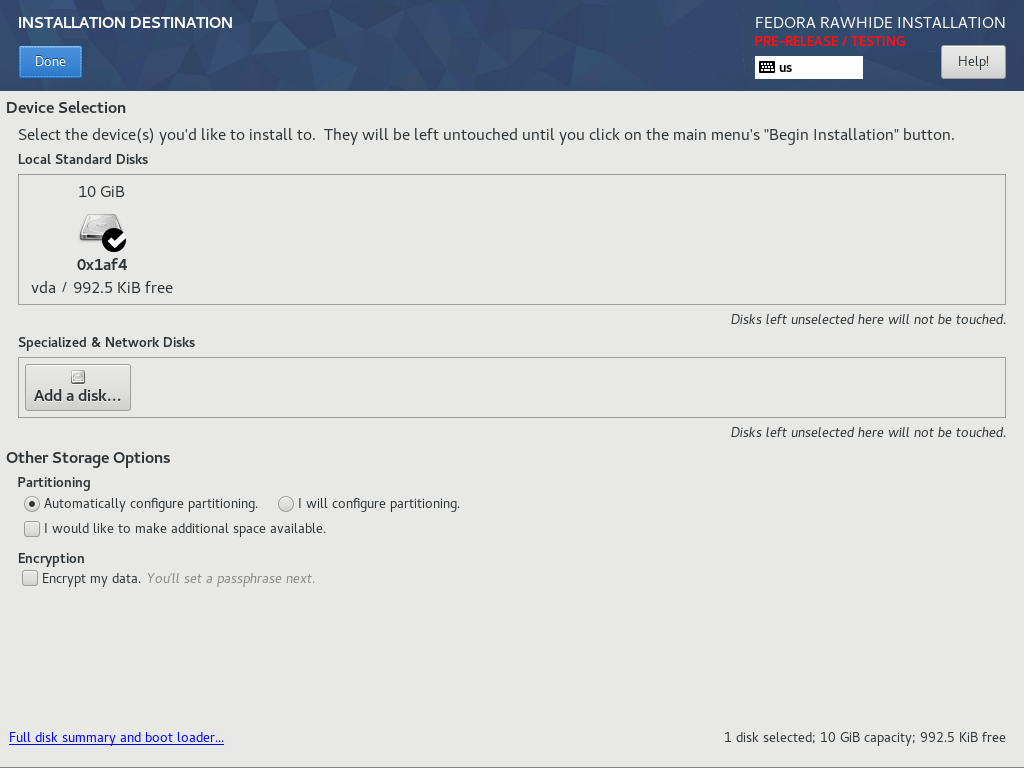
Task: Click Fedora Rawhide Installation title text
Action: (880, 23)
